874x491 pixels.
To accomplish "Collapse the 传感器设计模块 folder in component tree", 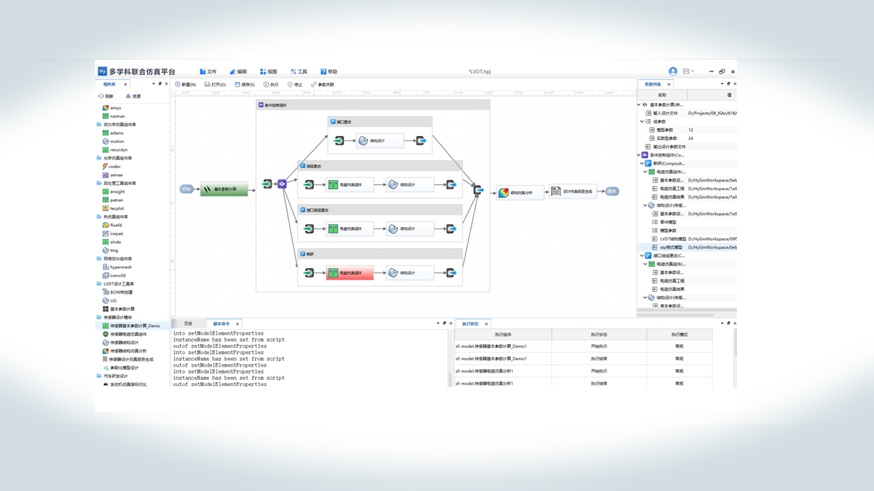I will point(99,318).
